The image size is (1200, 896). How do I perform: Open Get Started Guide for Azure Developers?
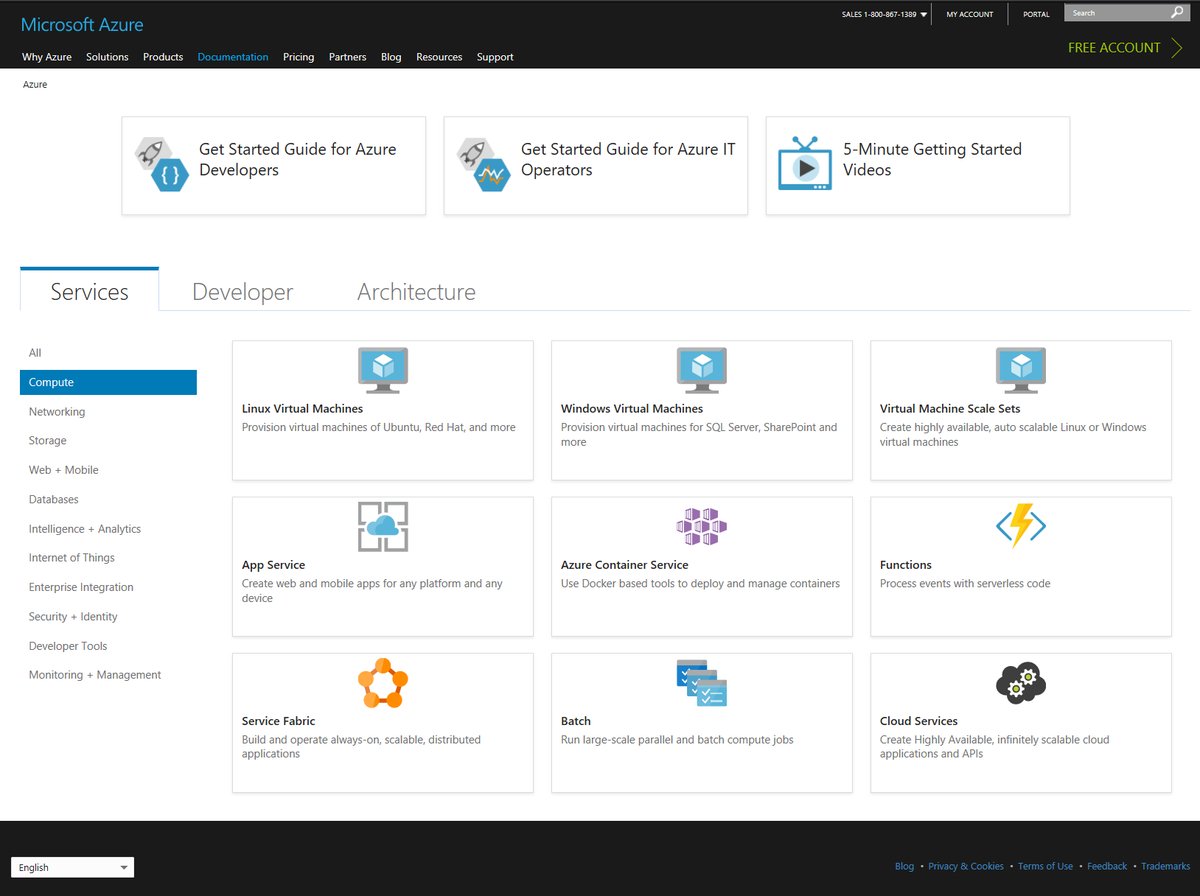tap(274, 166)
